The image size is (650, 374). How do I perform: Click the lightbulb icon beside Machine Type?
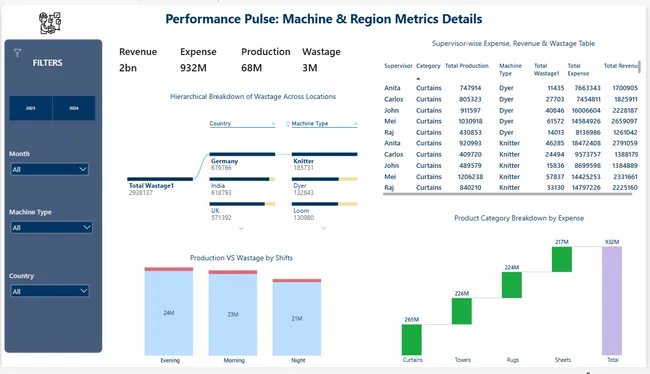point(288,124)
